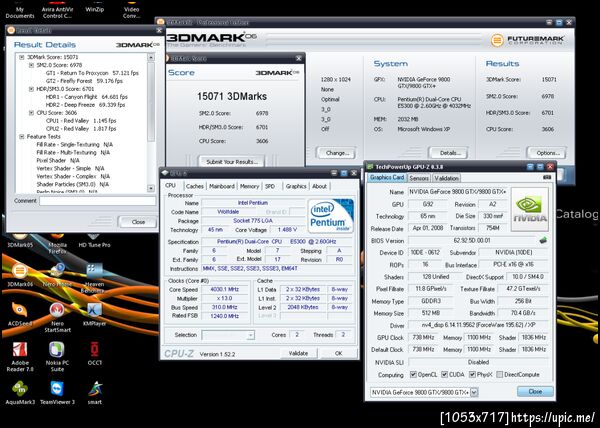Toggle the OpenCL checkbox in GPU-Z
Screen dimensions: 600x428
(413, 374)
